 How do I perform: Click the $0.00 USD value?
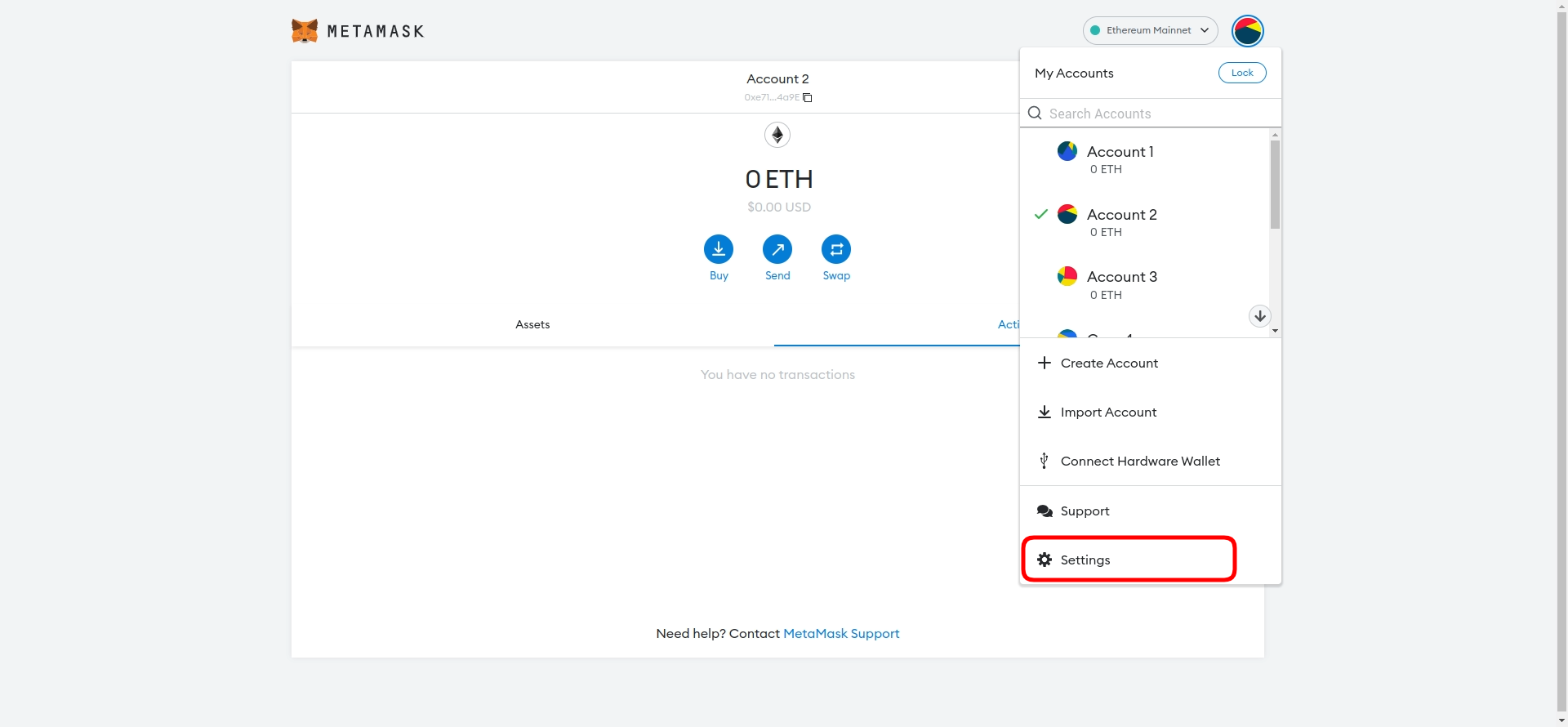(779, 207)
